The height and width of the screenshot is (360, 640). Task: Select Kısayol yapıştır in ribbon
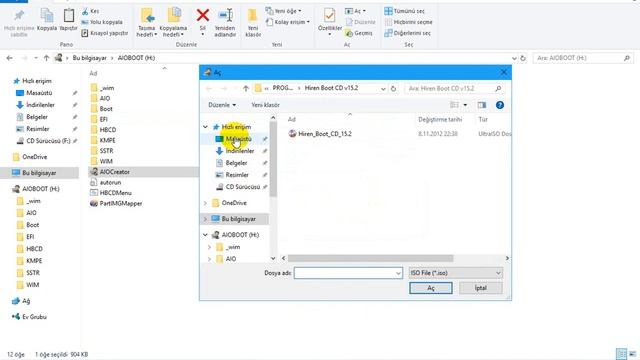(105, 33)
